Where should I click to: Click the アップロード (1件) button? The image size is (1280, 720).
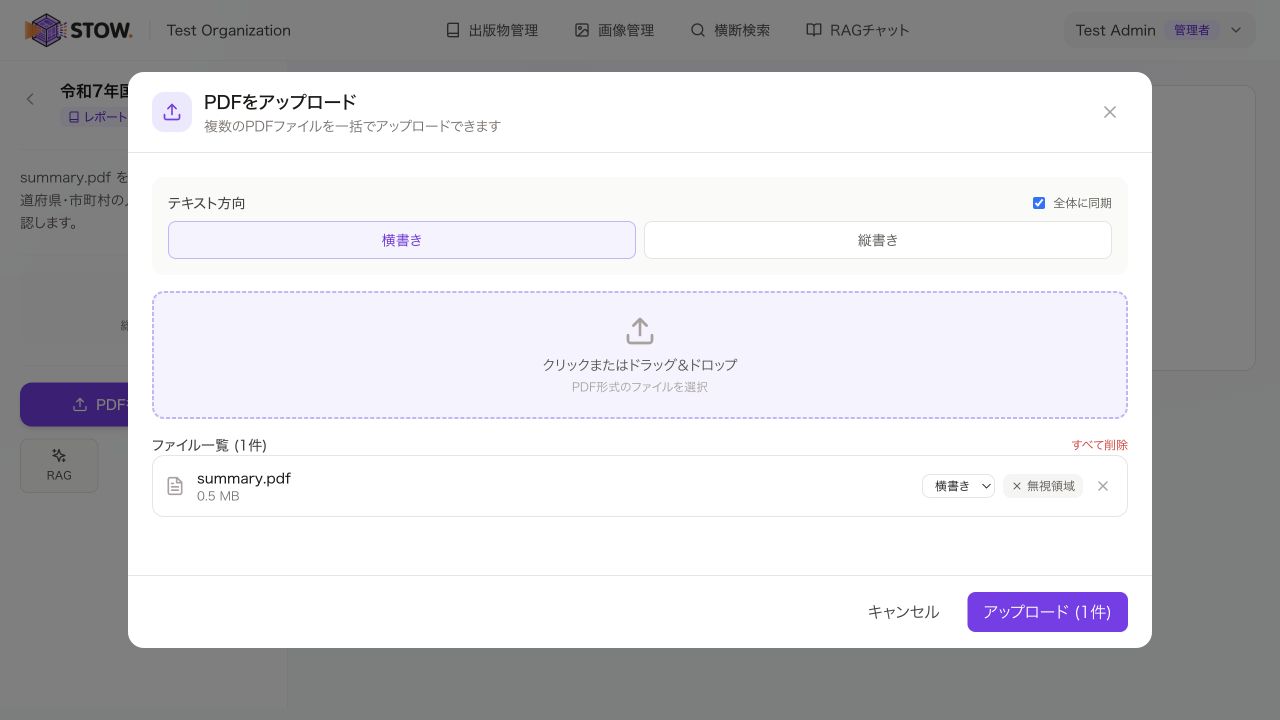(1047, 612)
